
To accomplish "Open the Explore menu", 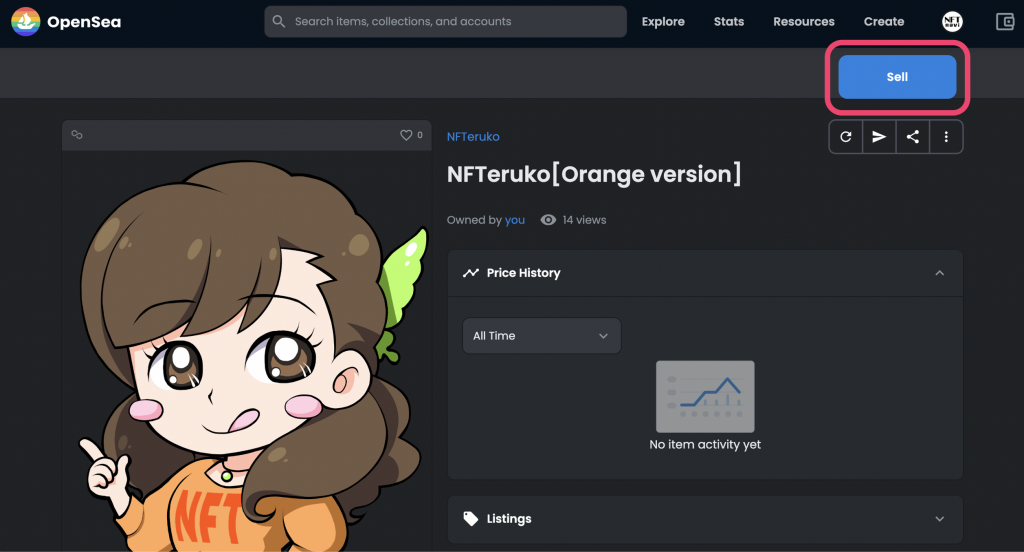I will (x=663, y=22).
